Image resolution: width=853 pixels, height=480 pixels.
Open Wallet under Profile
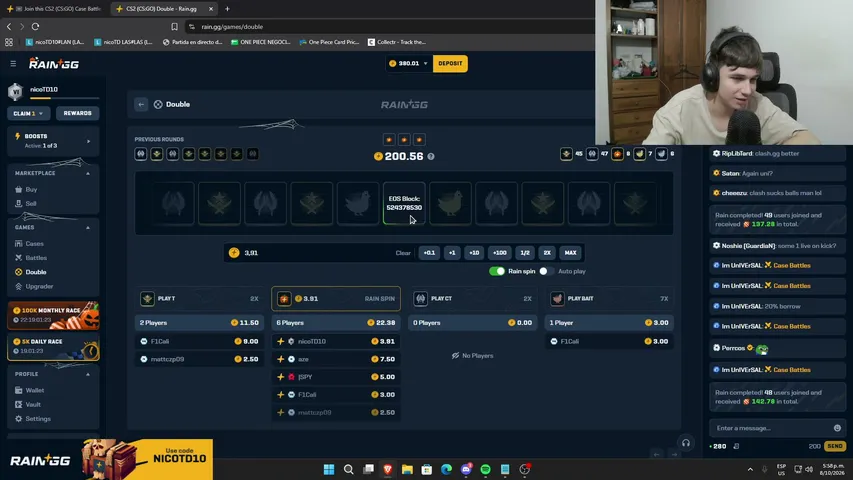(x=34, y=390)
